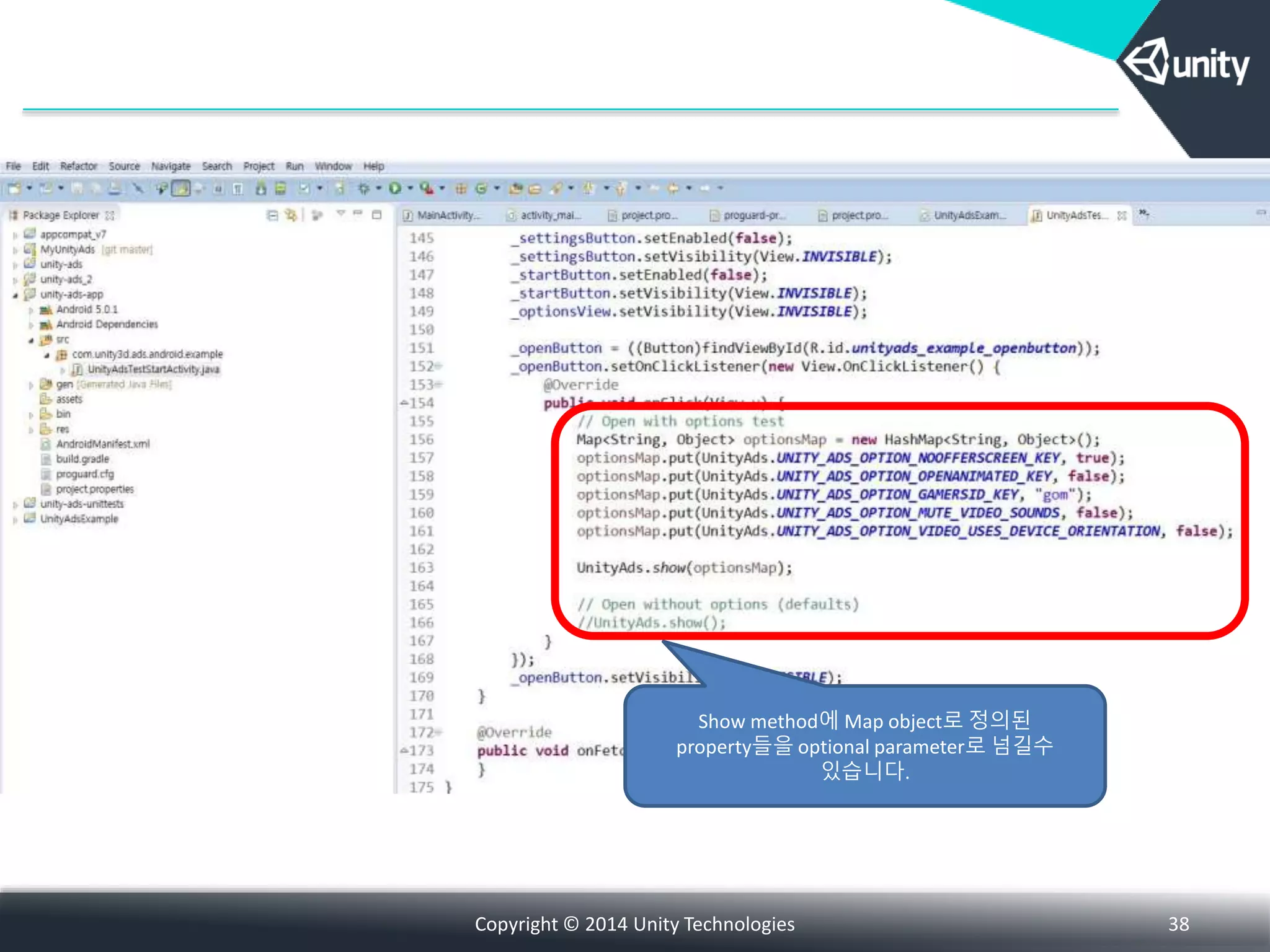
Task: Switch to the MainActivity editor tab
Action: pos(442,215)
